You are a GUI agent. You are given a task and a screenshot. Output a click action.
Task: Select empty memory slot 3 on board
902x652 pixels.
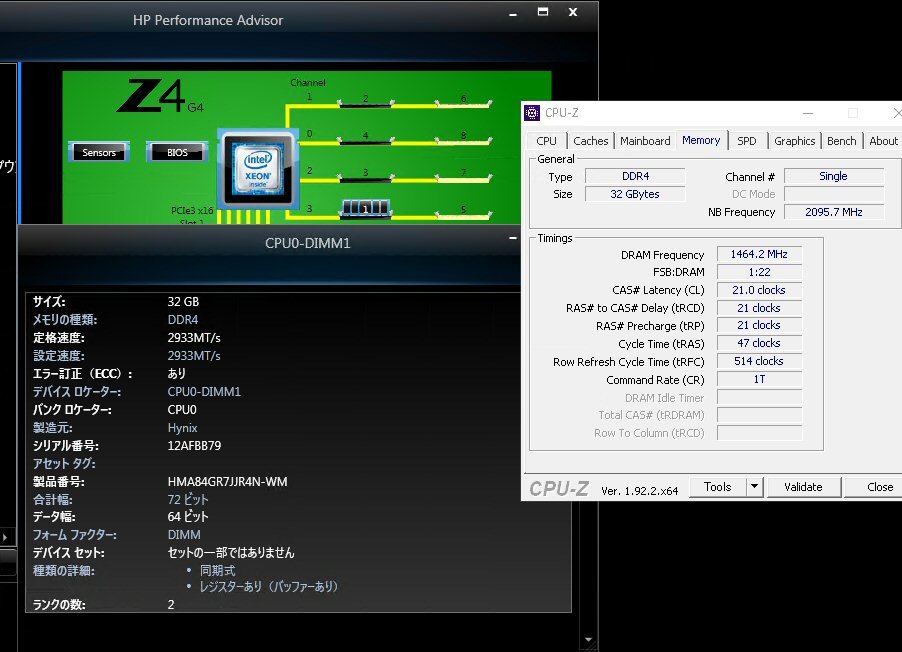tap(366, 176)
